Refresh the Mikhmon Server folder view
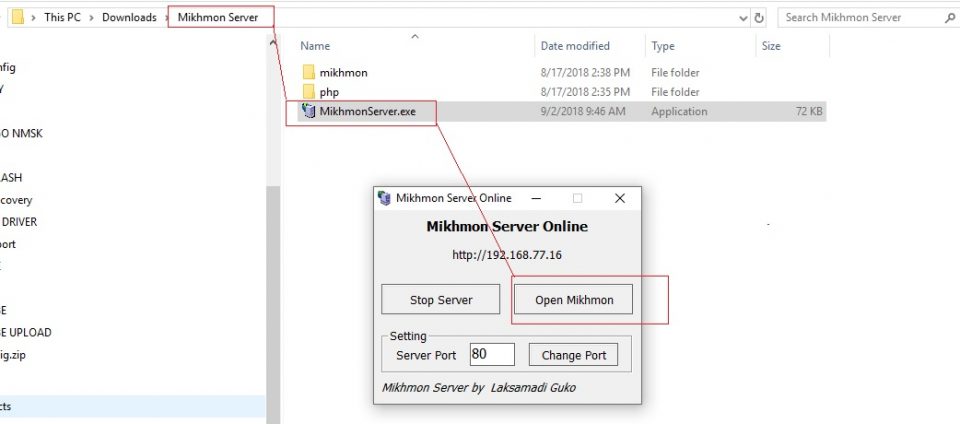The image size is (960, 424). click(x=759, y=18)
